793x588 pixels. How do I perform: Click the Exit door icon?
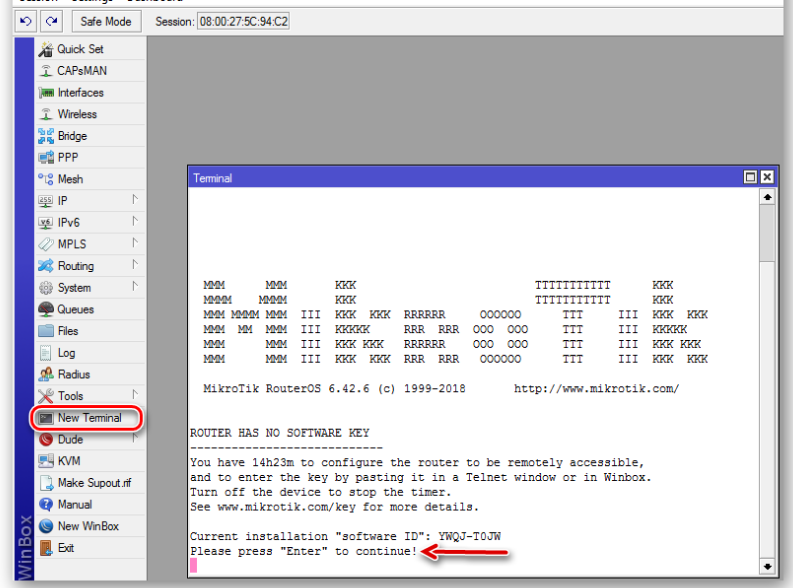(46, 548)
